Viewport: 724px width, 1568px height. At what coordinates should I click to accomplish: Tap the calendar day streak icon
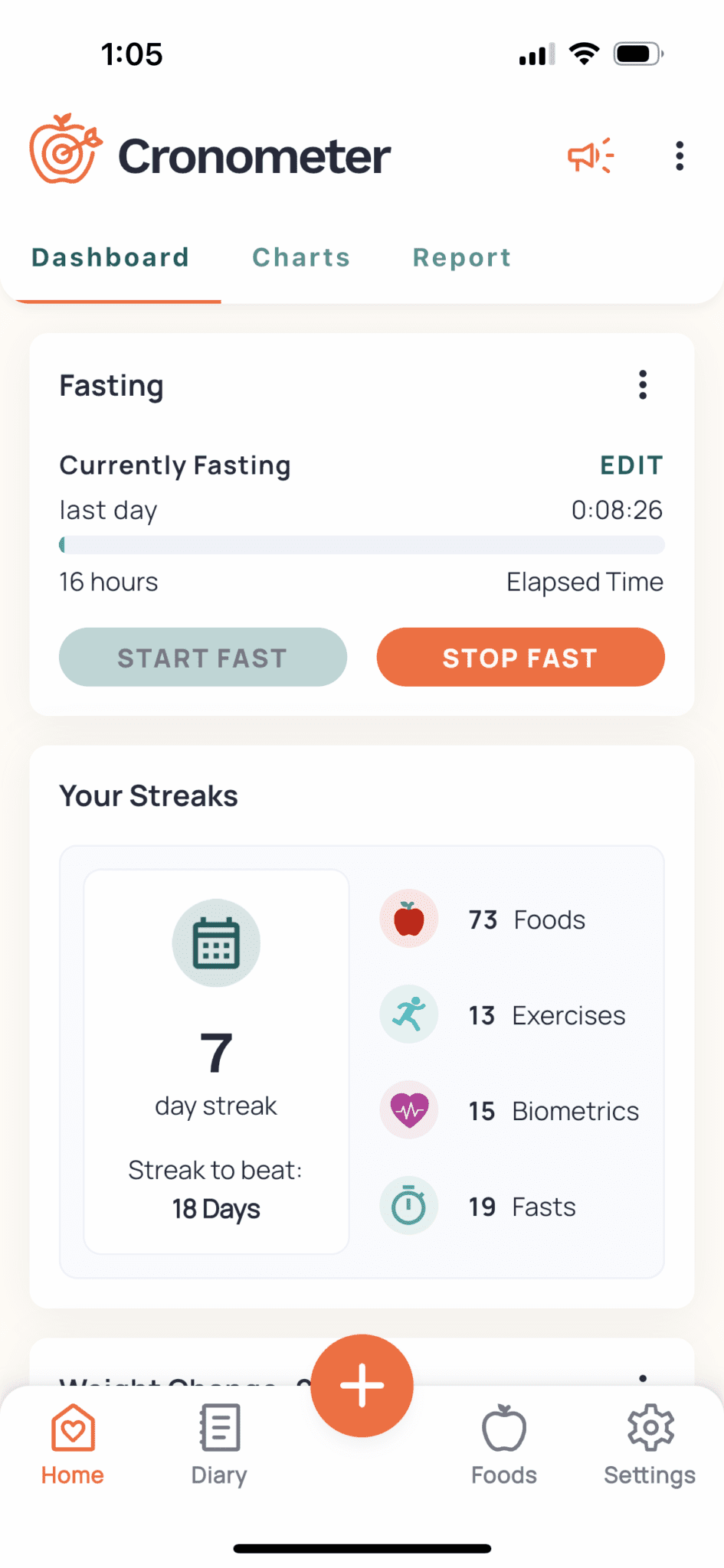point(216,942)
